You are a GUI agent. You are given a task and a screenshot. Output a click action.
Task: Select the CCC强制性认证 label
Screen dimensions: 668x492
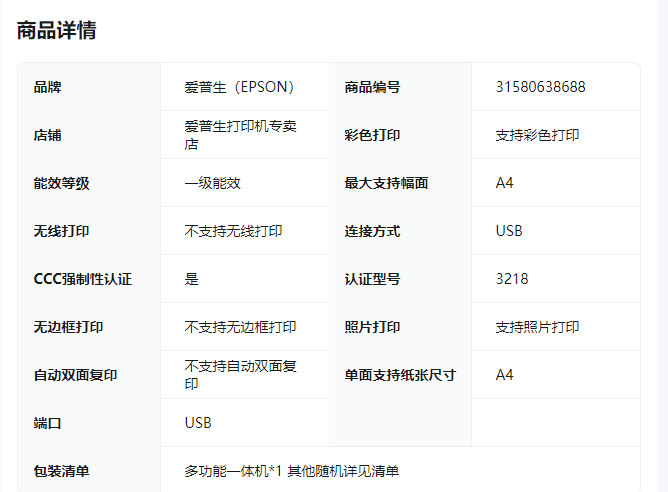[x=83, y=279]
